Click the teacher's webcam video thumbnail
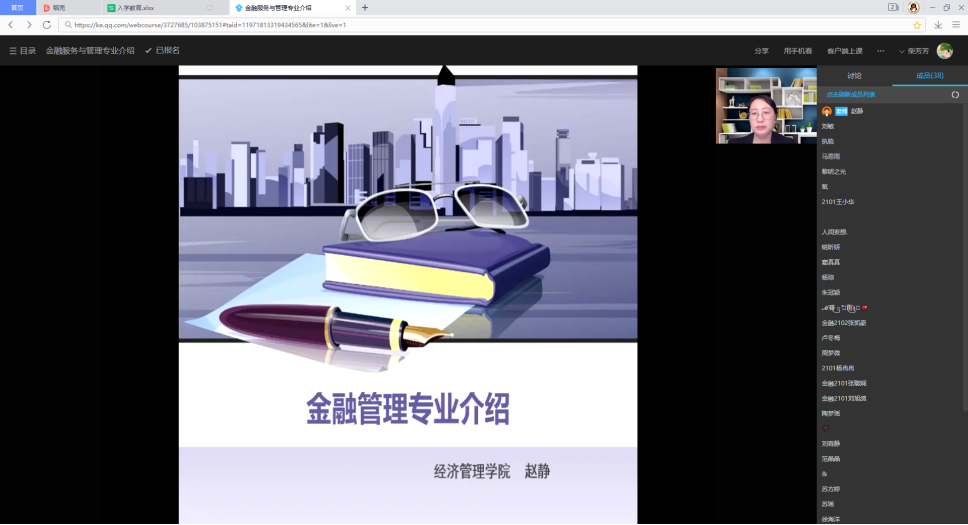 pos(766,106)
